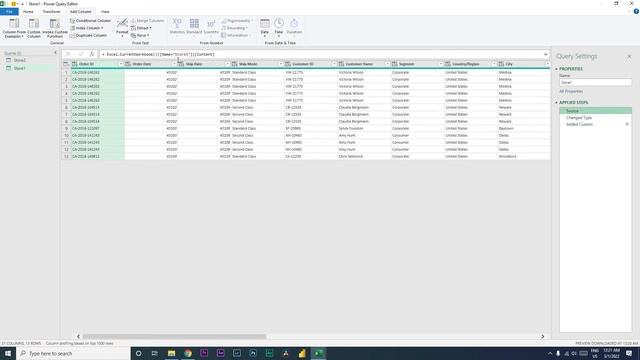Viewport: 640px width, 360px height.
Task: Click the Column From Examples icon
Action: pyautogui.click(x=14, y=24)
